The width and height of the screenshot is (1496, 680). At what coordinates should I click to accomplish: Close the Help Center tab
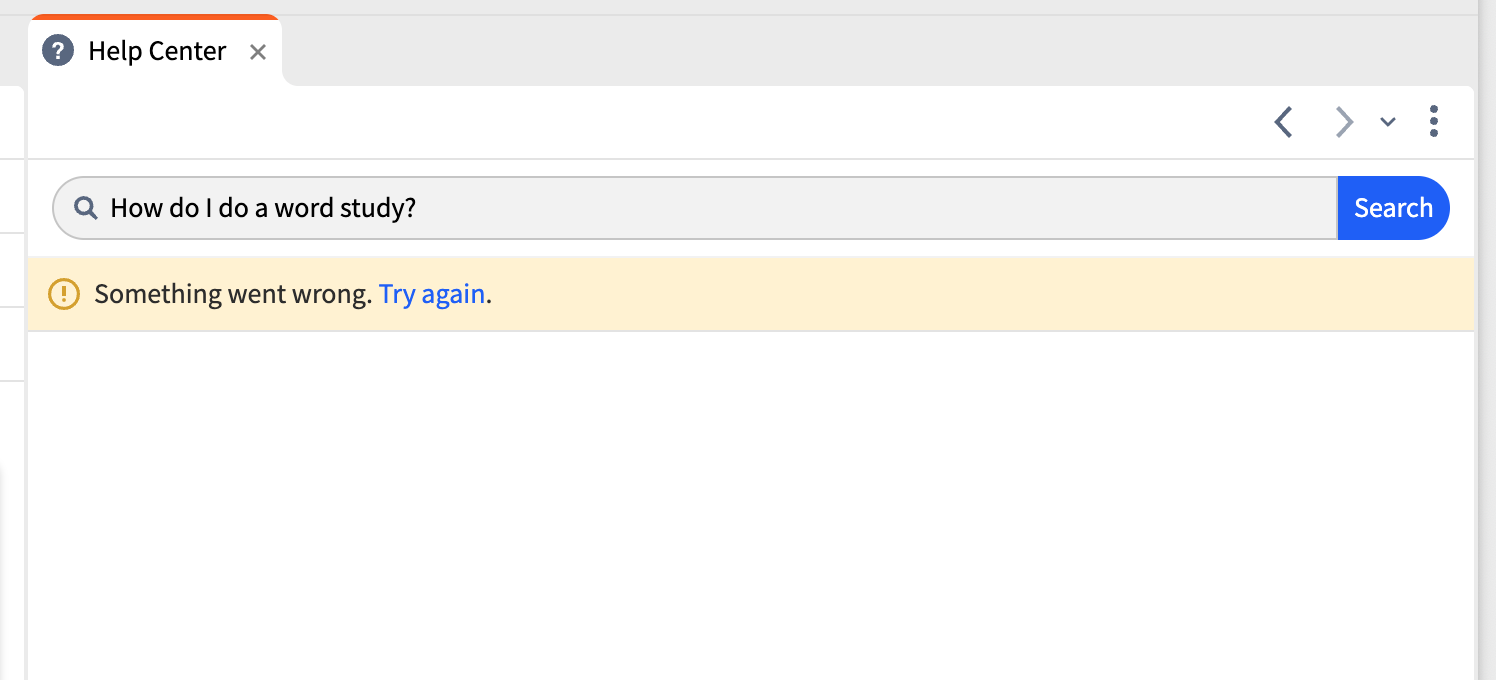click(258, 52)
